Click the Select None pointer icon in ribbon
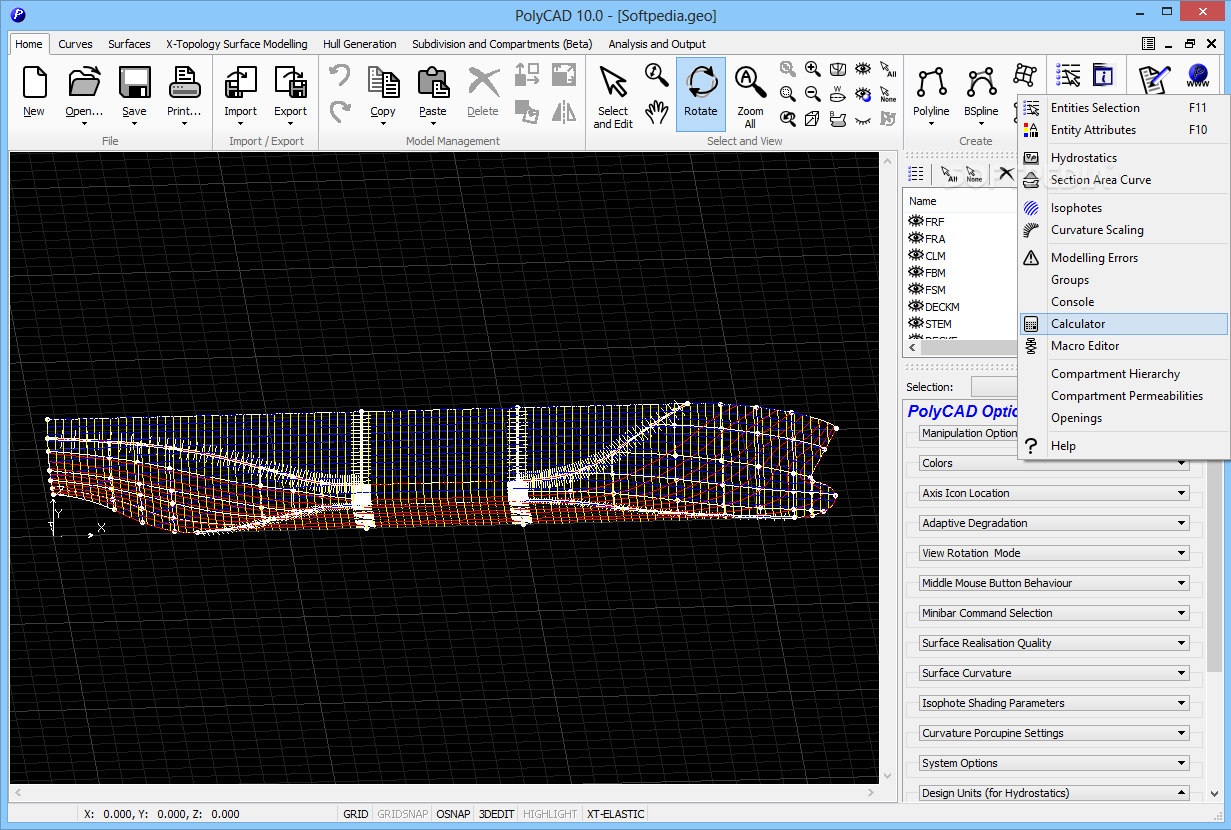Viewport: 1231px width, 830px height. (x=888, y=94)
